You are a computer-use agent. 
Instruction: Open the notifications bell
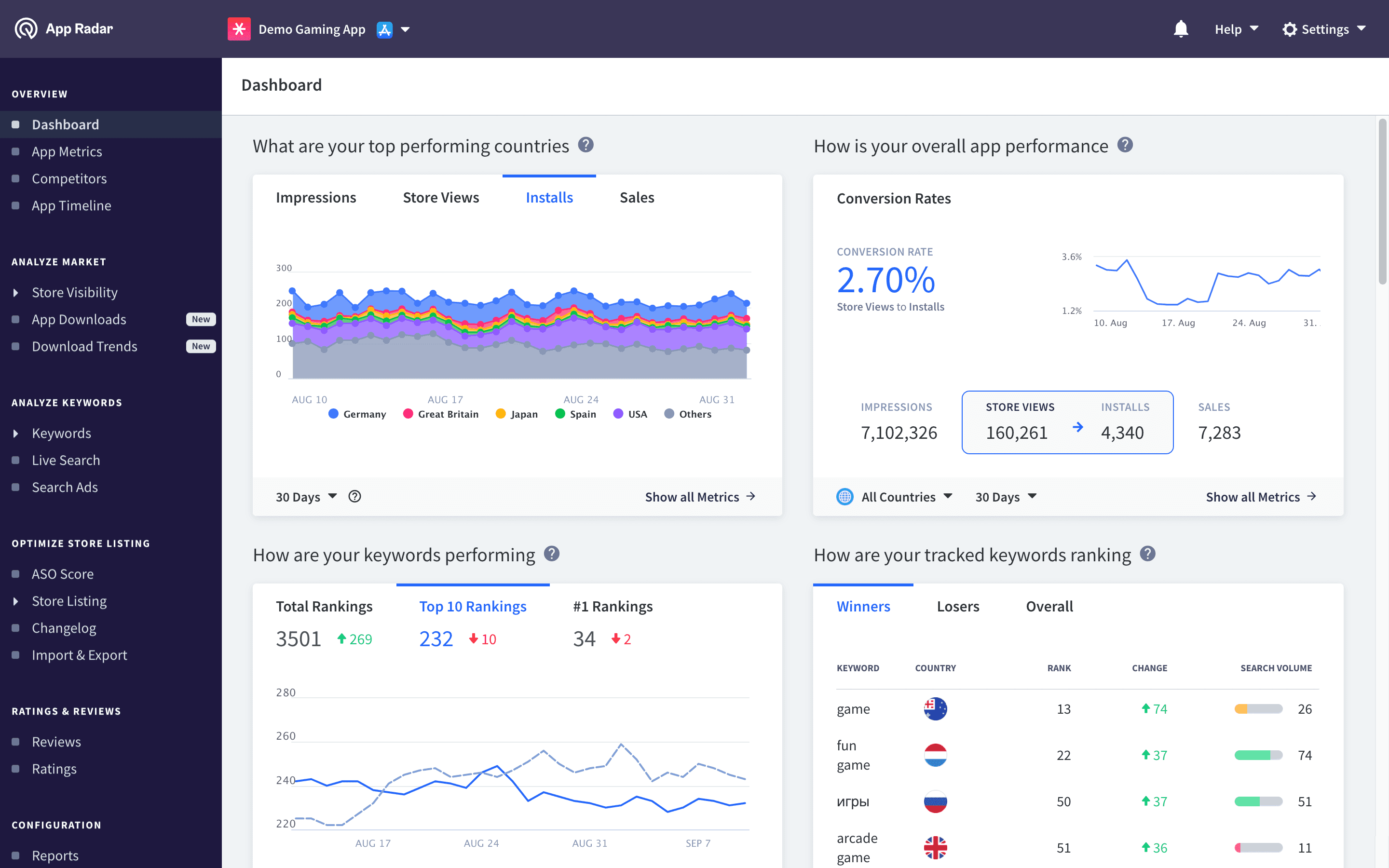[1181, 29]
